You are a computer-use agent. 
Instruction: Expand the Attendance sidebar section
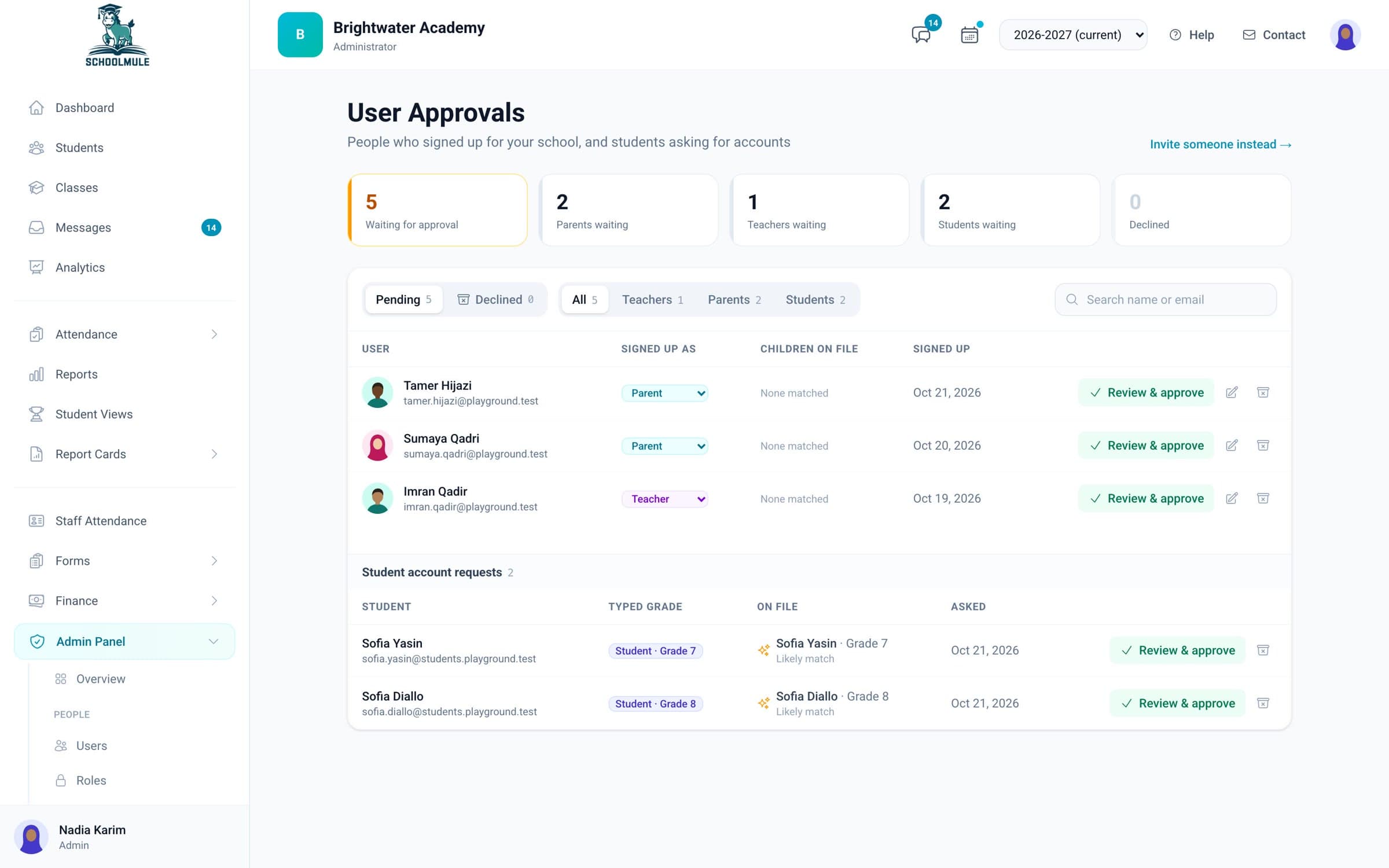click(x=124, y=334)
